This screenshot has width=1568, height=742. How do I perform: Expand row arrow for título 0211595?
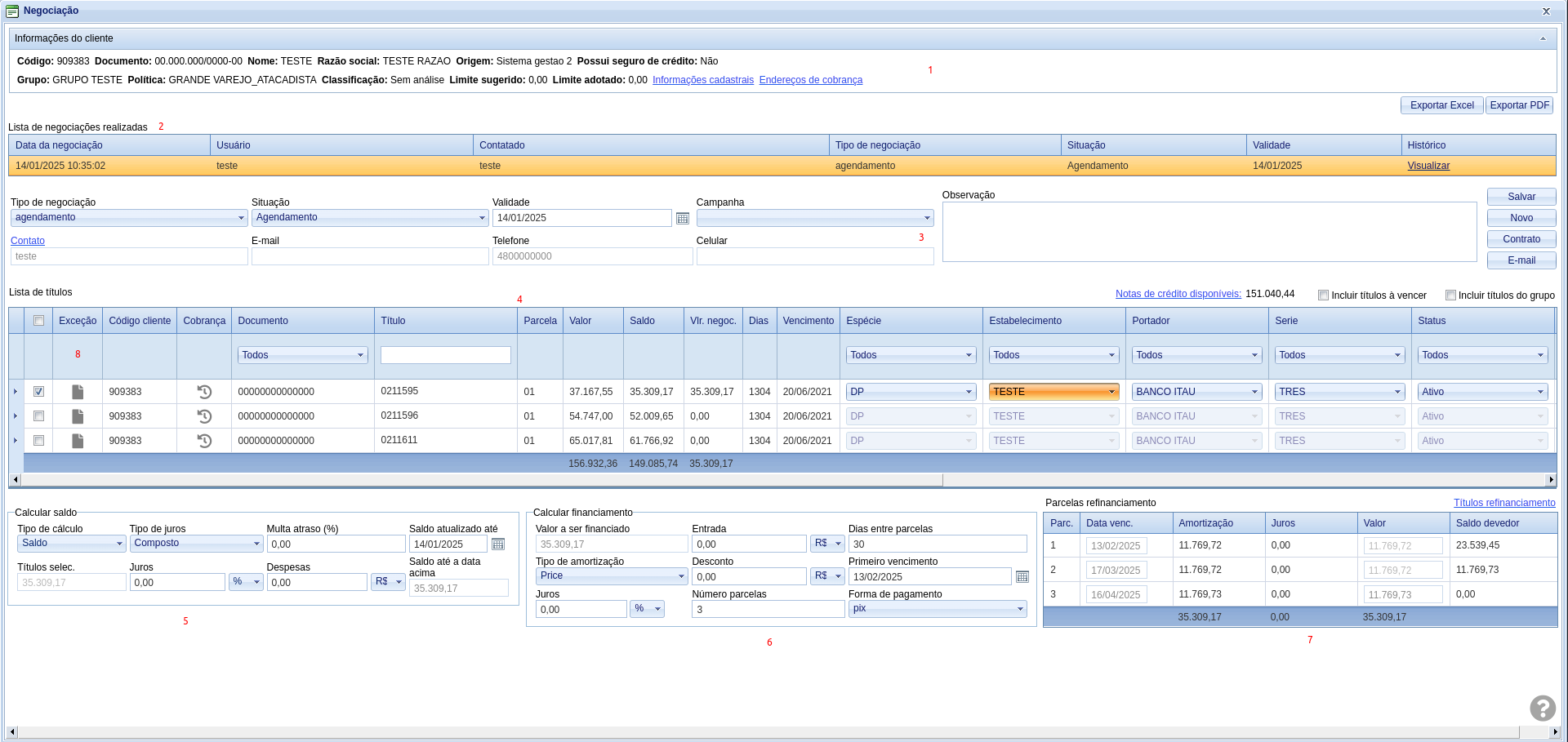(x=16, y=392)
